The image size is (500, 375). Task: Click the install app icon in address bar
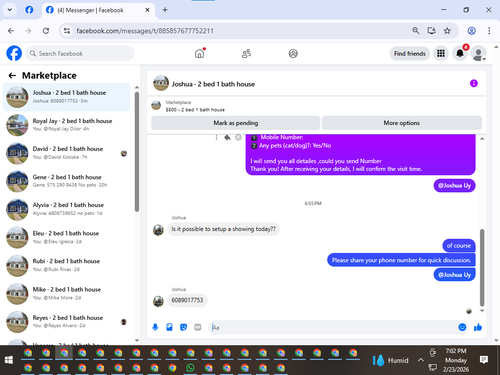tap(431, 31)
